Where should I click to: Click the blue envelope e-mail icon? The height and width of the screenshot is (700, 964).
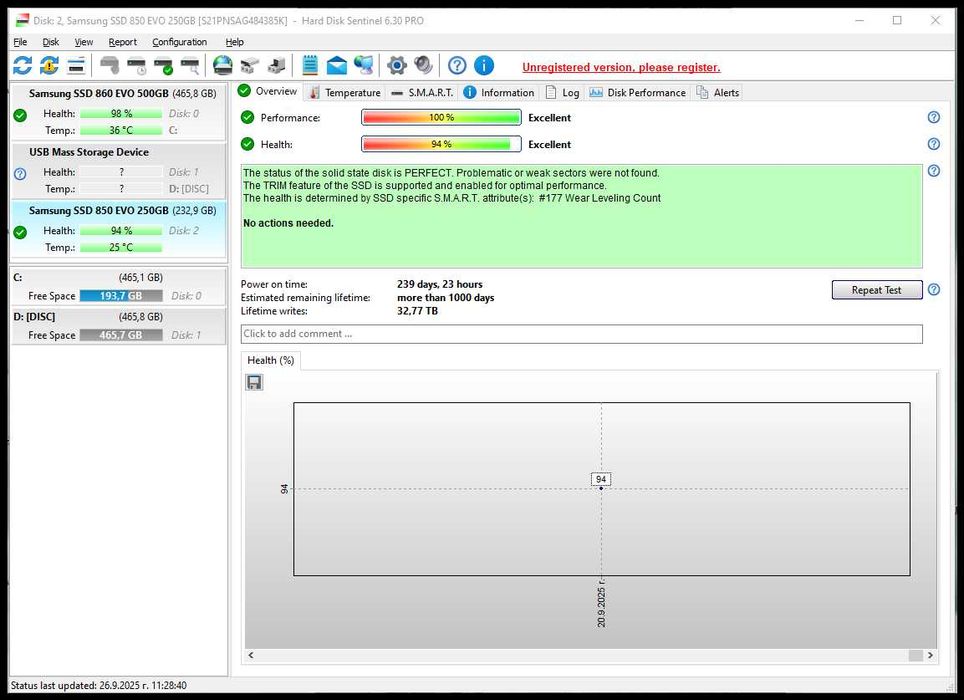pos(336,65)
